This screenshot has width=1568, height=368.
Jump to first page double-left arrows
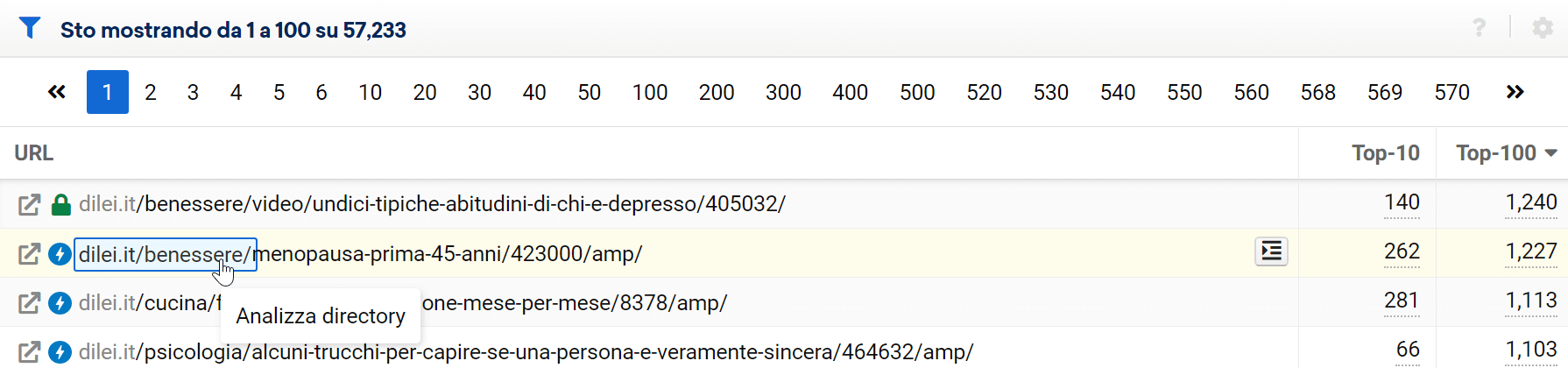57,92
